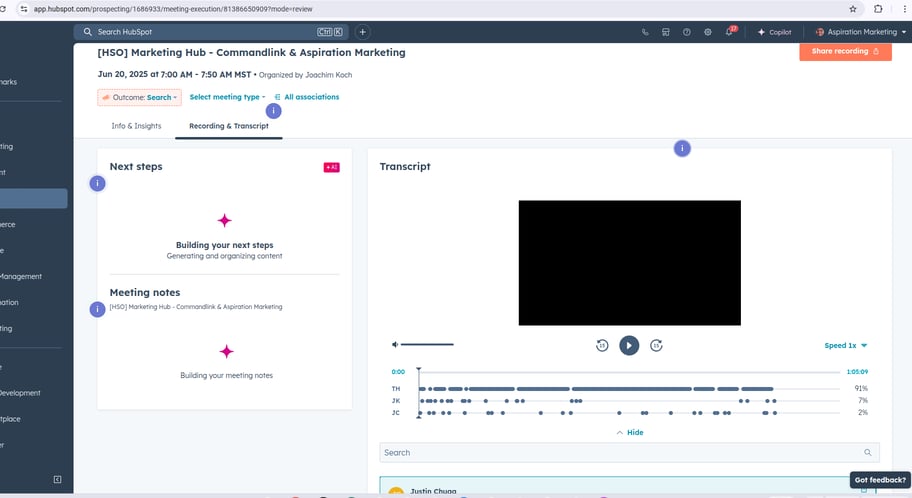912x498 pixels.
Task: Click the Share recording button
Action: click(x=845, y=51)
